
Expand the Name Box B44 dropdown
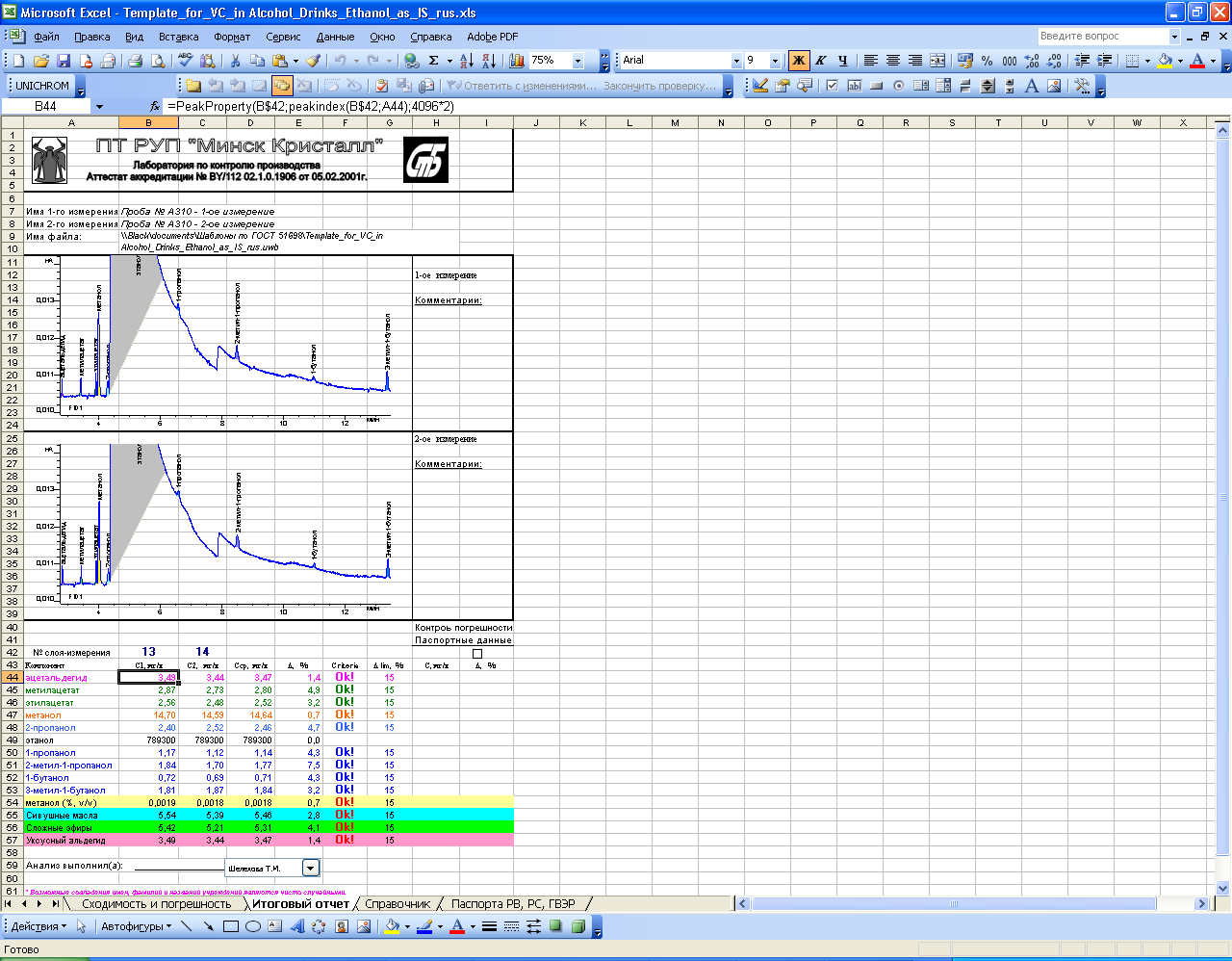(x=98, y=107)
